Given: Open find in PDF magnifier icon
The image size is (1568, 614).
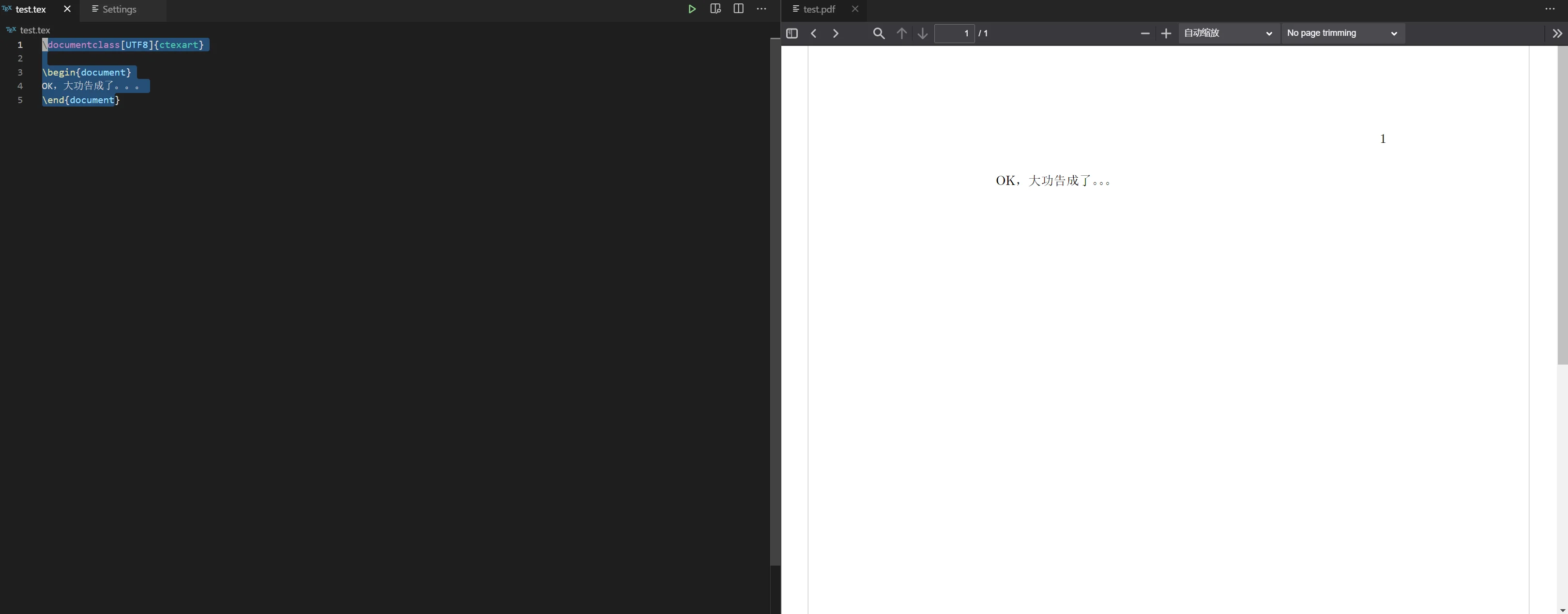Looking at the screenshot, I should coord(879,34).
